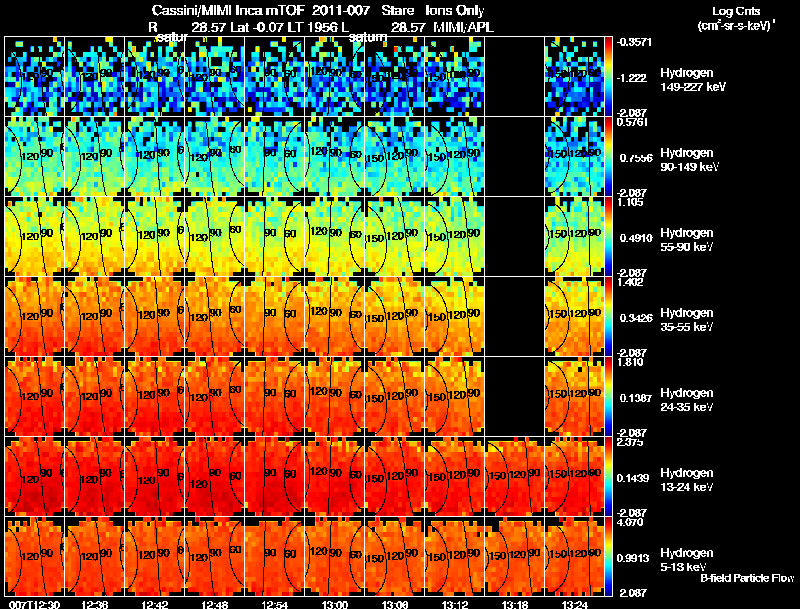Click the color bar beside Hydrogen 13-24 keV
The height and width of the screenshot is (609, 800).
click(x=608, y=477)
